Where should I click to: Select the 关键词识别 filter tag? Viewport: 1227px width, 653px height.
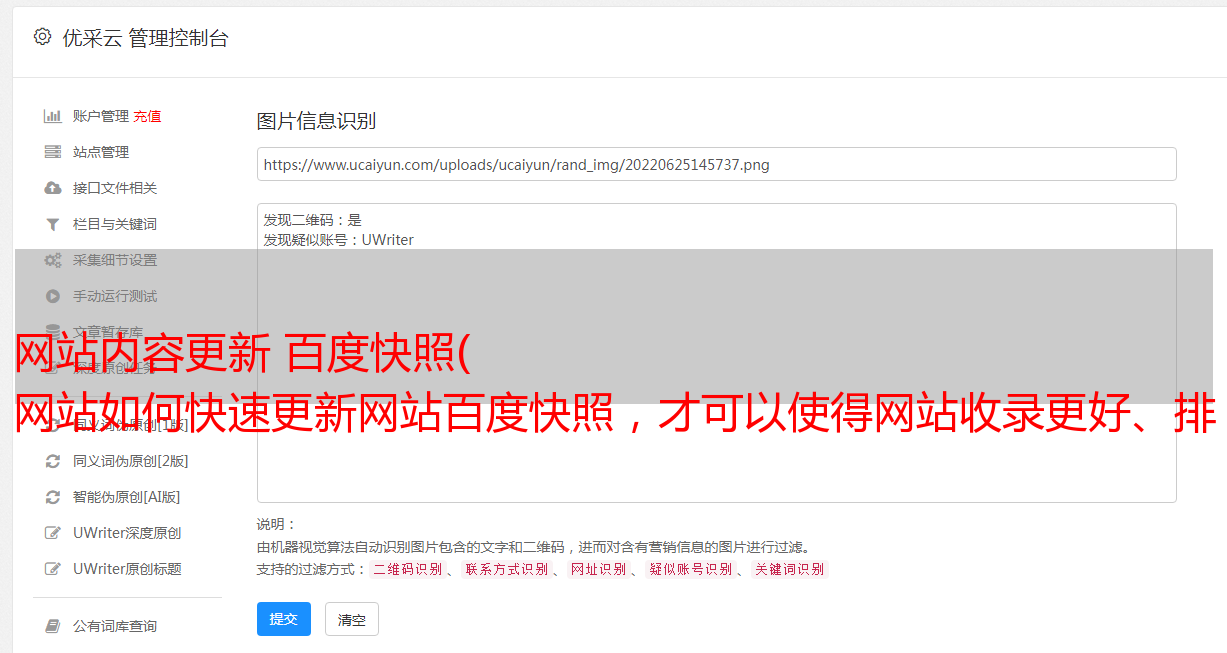(790, 569)
